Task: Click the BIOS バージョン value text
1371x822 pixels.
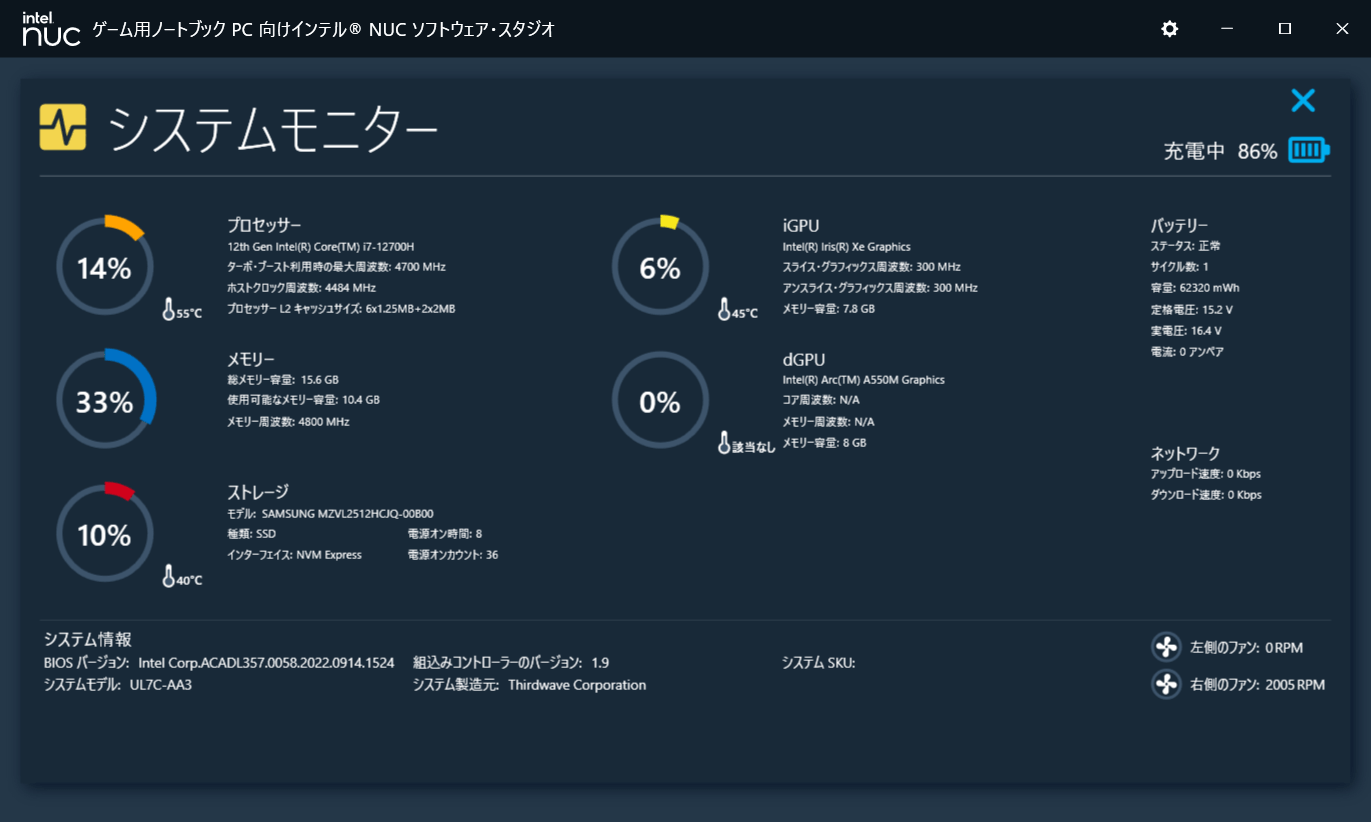Action: click(x=266, y=662)
